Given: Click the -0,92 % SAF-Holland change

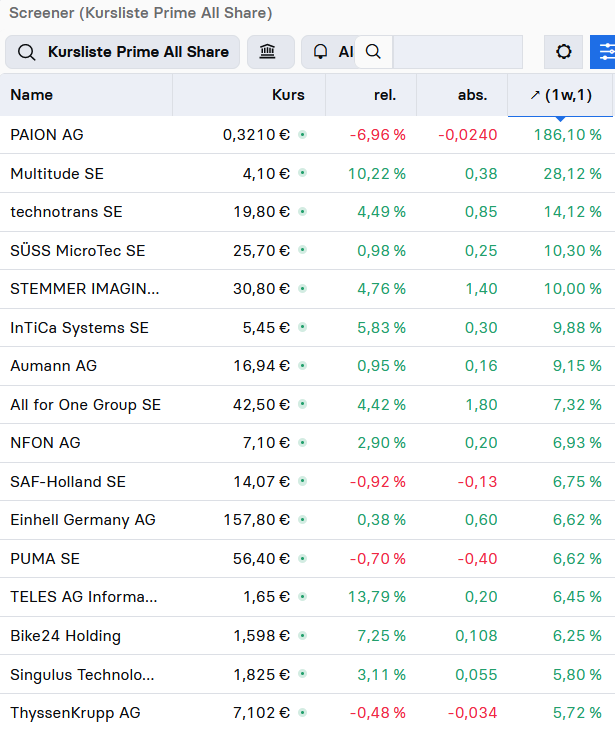Looking at the screenshot, I should point(377,482).
